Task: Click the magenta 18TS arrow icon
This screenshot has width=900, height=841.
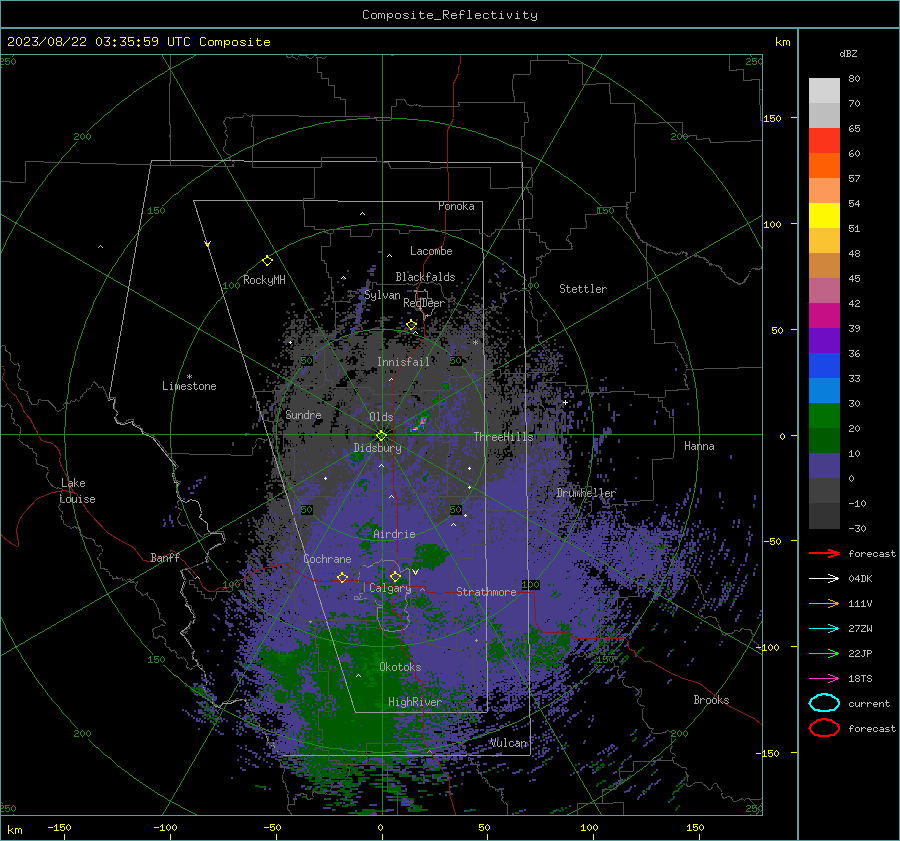Action: (824, 679)
